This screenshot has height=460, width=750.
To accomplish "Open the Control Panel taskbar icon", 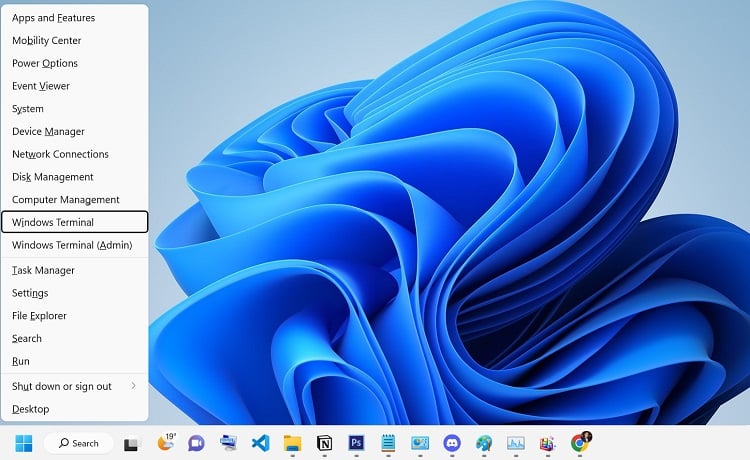I will 420,443.
